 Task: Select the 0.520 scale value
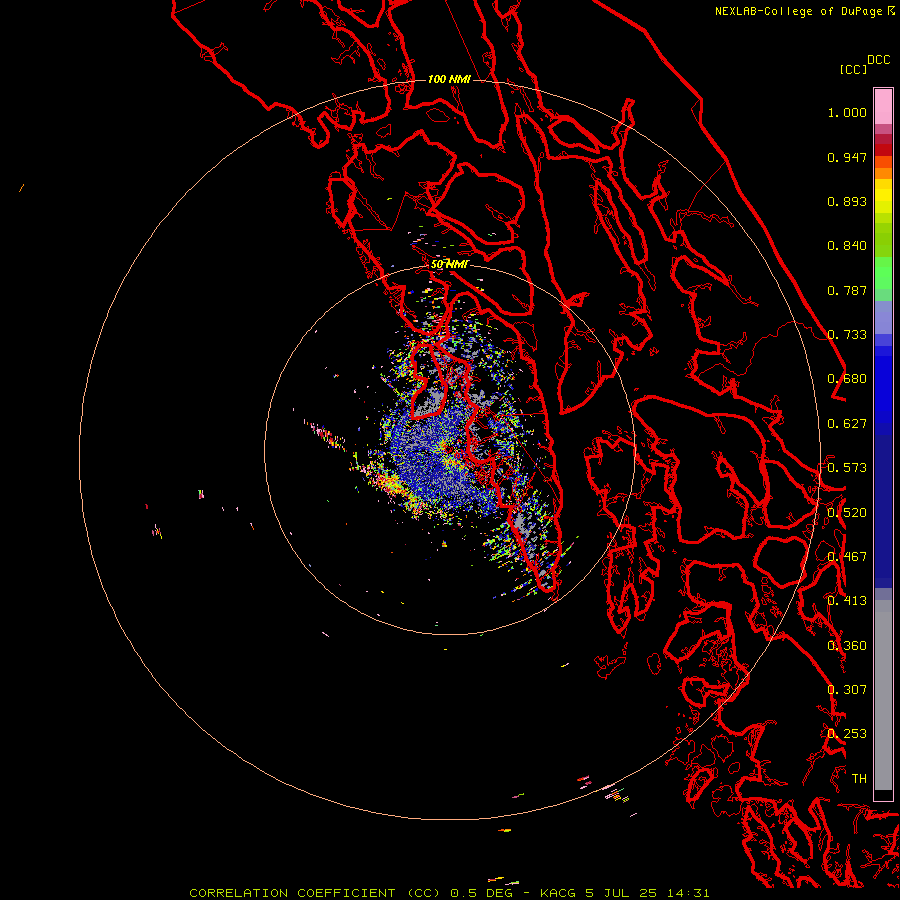[x=847, y=513]
